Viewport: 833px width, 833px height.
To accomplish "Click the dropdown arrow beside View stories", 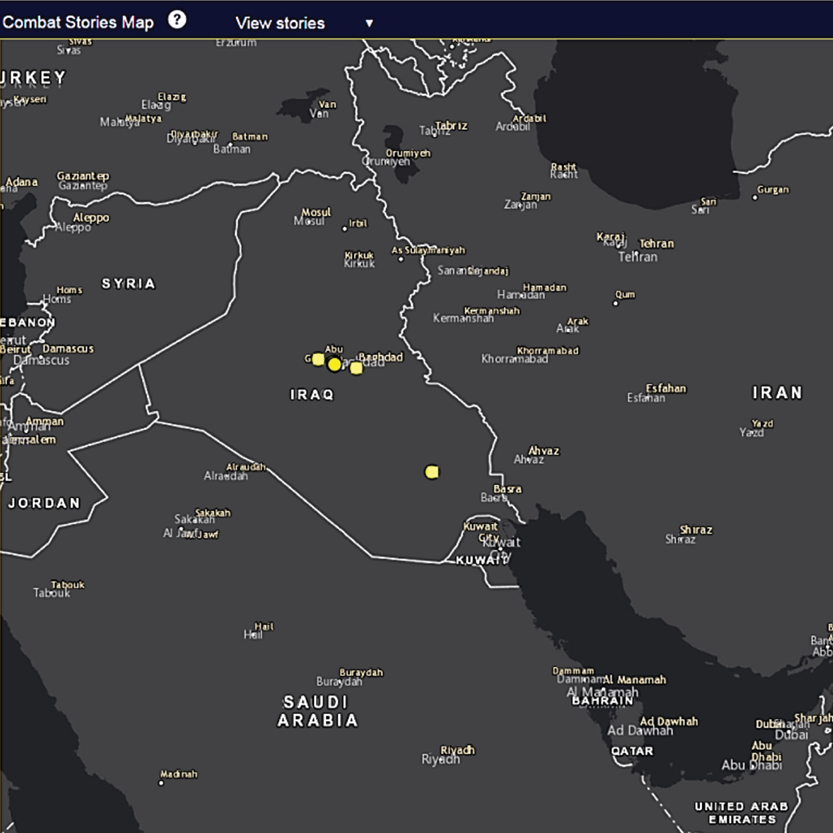I will click(369, 23).
